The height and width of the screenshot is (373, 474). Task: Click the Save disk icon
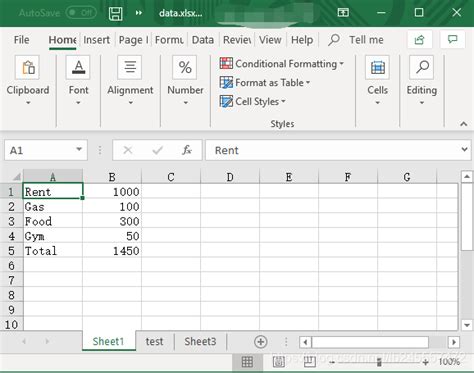(115, 13)
